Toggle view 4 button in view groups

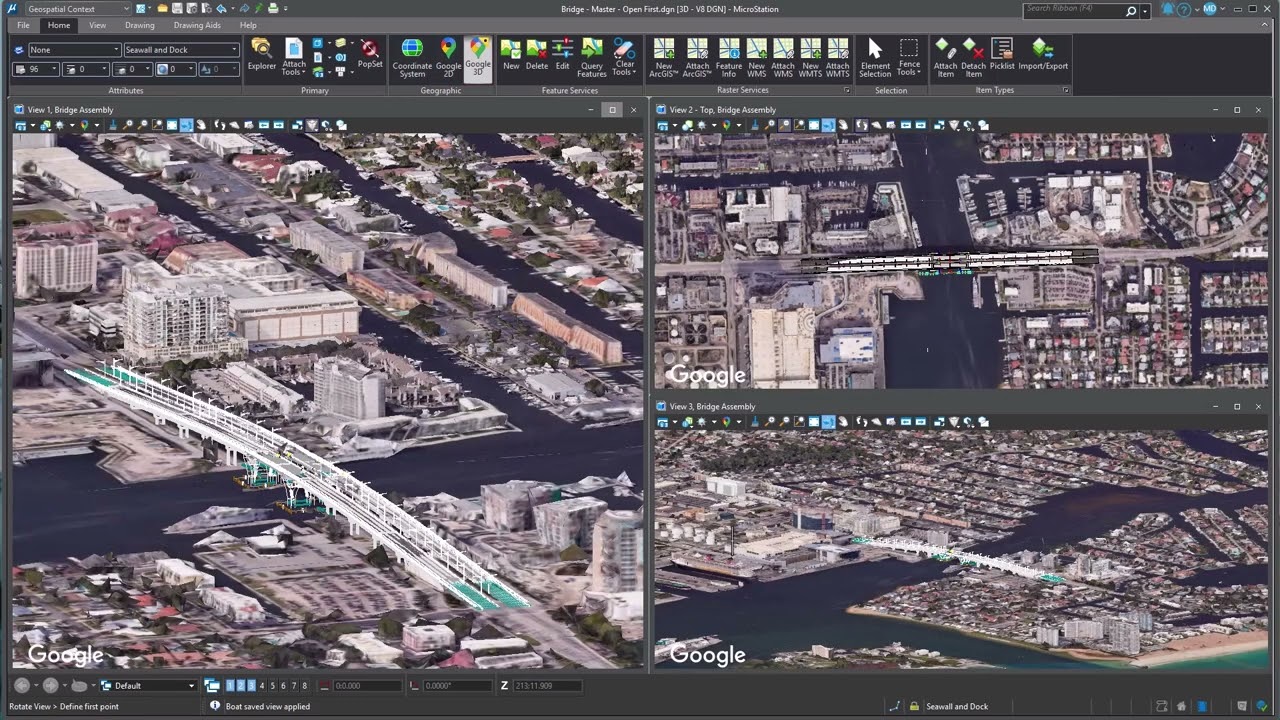point(262,686)
